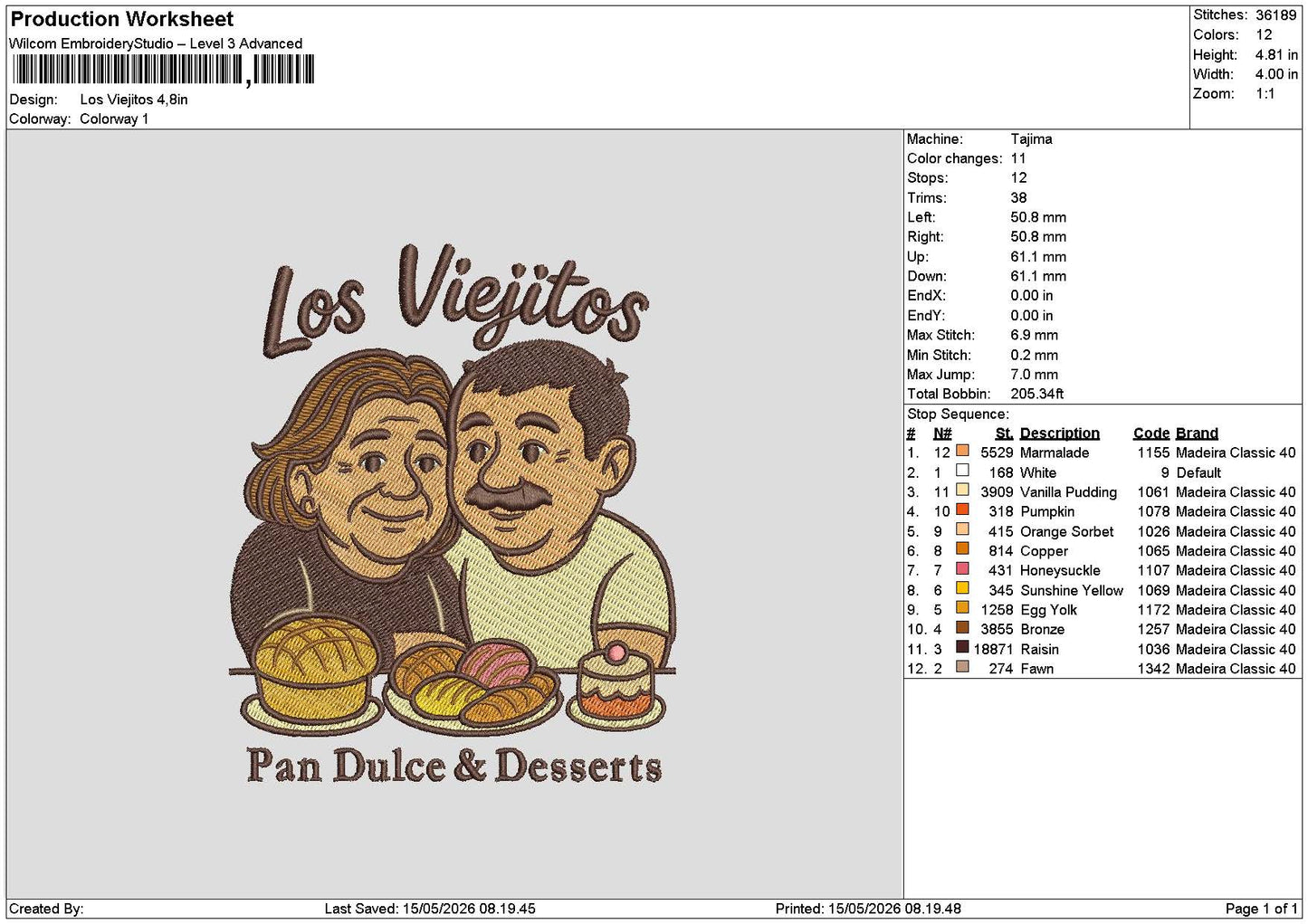This screenshot has height=924, width=1308.
Task: Click the Raisin color swatch
Action: 962,647
